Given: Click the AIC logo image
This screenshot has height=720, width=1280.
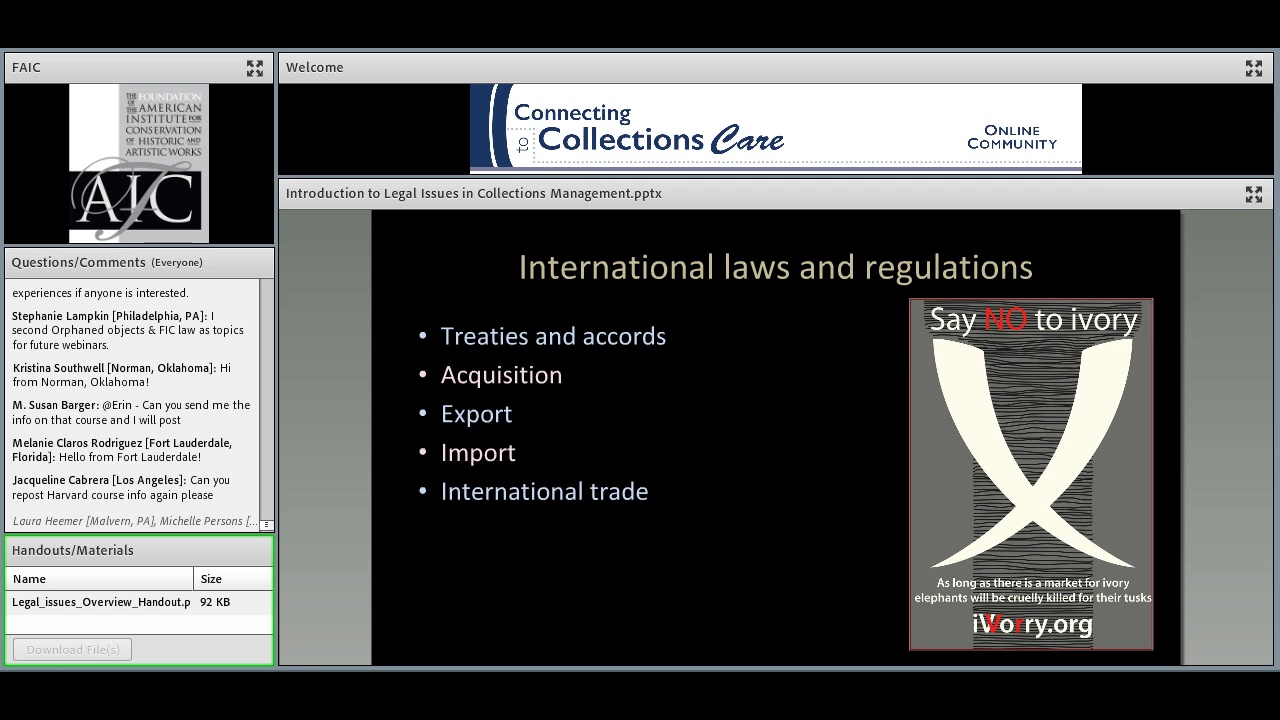Looking at the screenshot, I should pos(139,164).
